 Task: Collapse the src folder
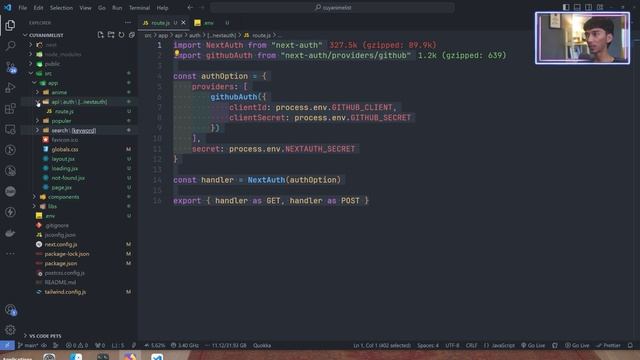click(x=31, y=73)
